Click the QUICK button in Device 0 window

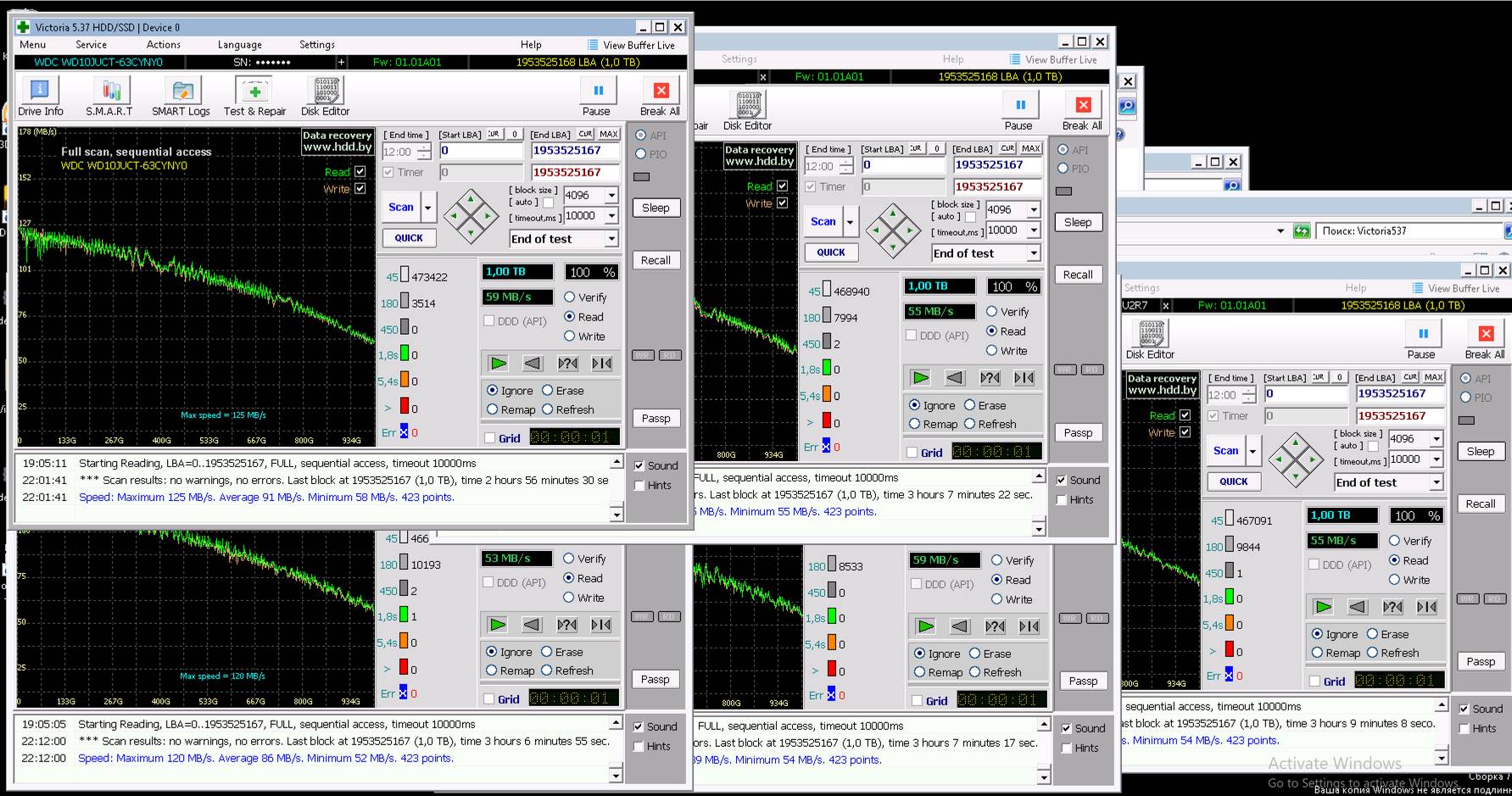pyautogui.click(x=409, y=238)
